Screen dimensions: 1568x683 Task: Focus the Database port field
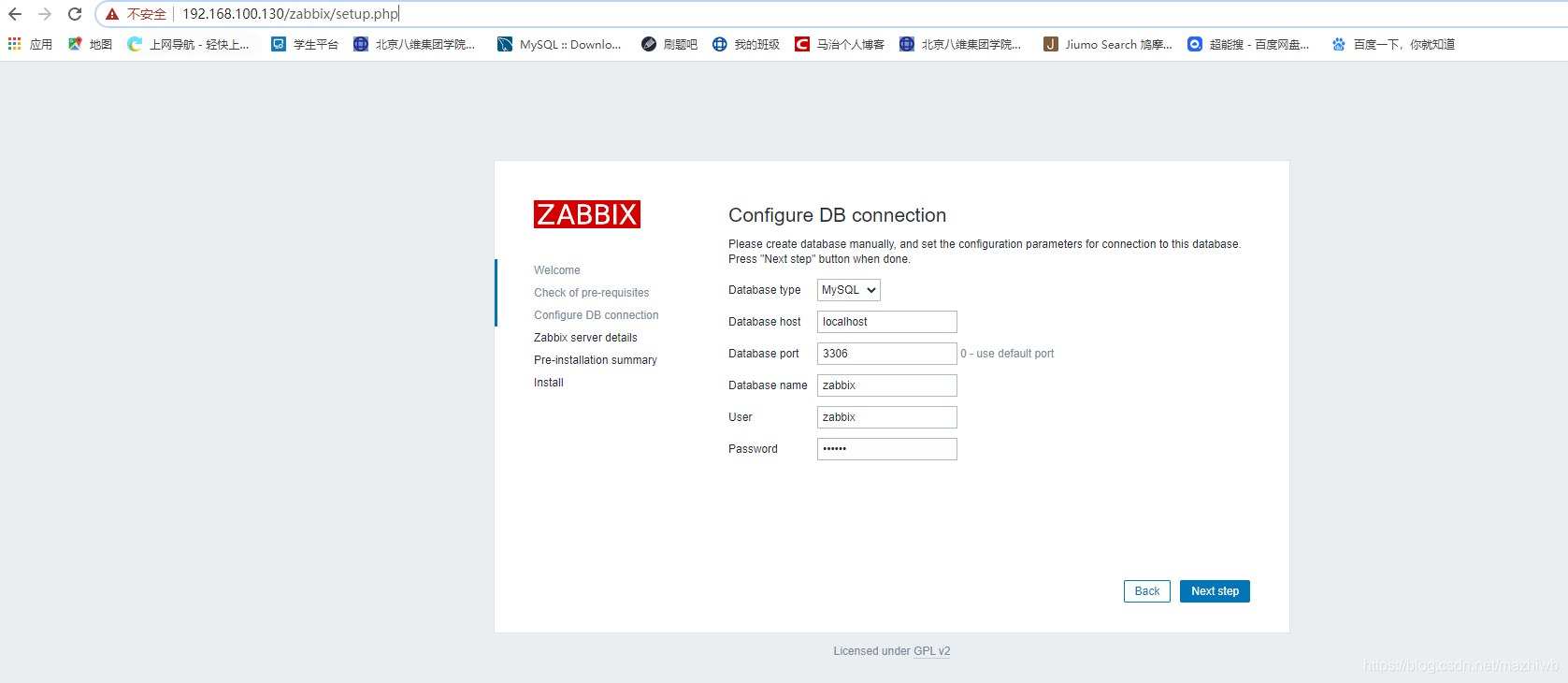[887, 354]
